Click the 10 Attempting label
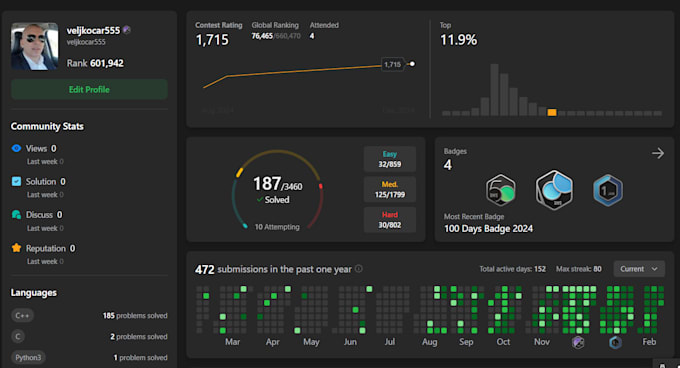680x368 pixels. click(x=277, y=227)
